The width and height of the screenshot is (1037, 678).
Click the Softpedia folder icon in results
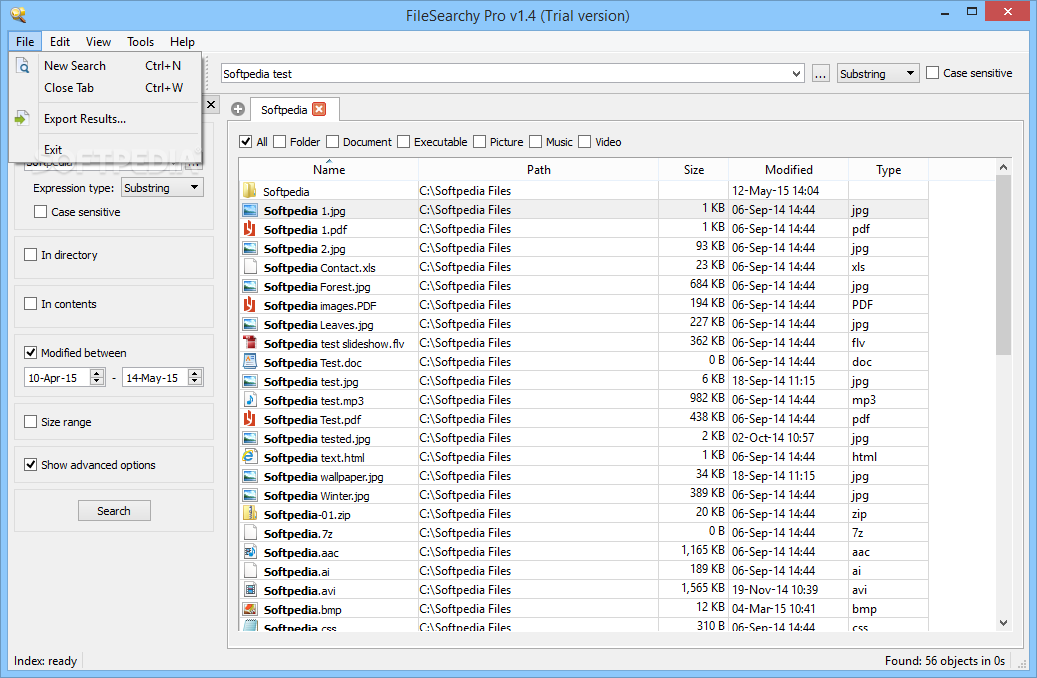(249, 191)
